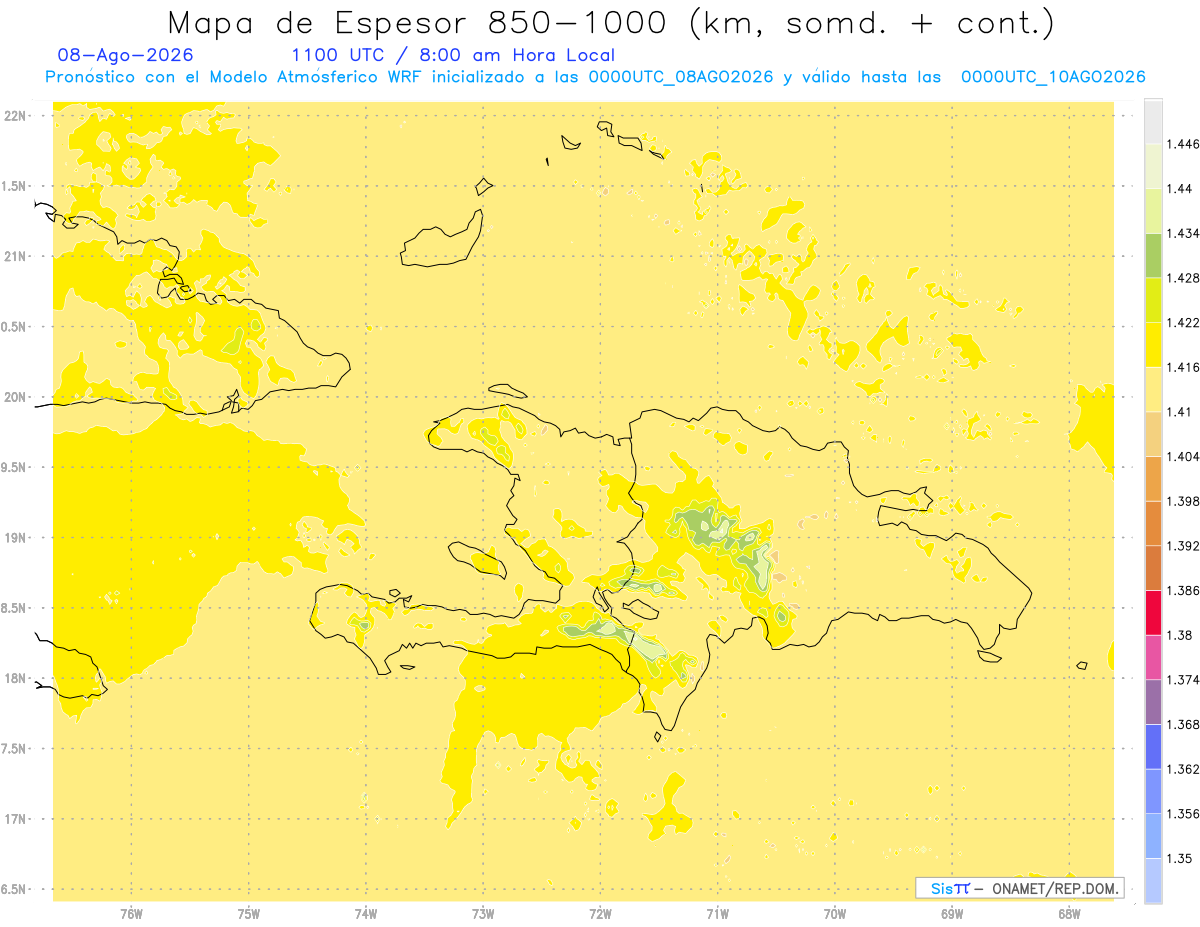
Task: Click the legend value 1.41
Action: [x=1180, y=412]
